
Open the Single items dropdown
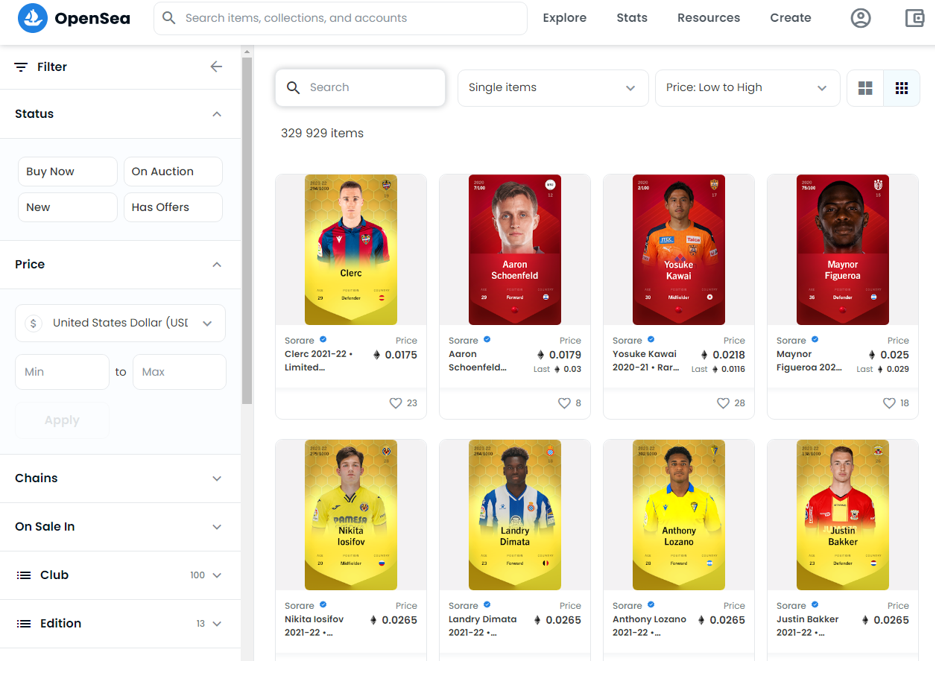[553, 88]
